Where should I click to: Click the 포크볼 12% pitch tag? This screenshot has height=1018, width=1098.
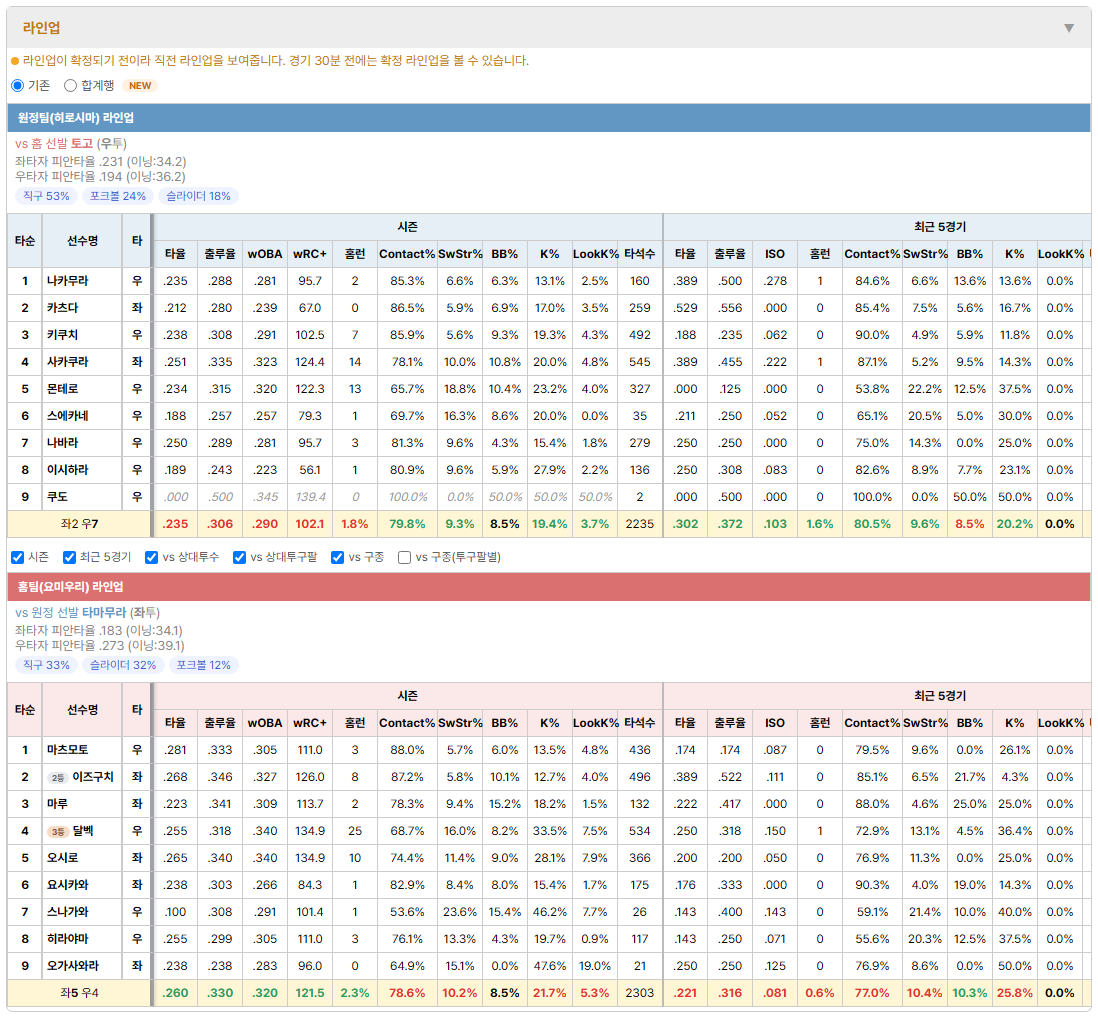[x=204, y=665]
